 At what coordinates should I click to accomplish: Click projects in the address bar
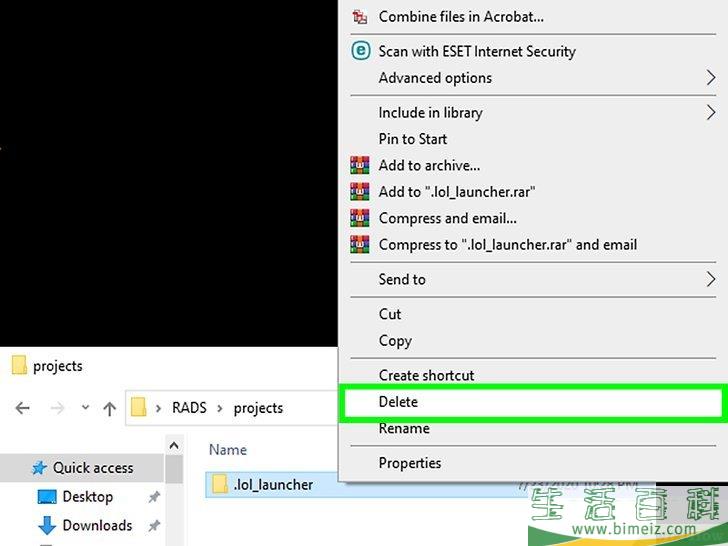(258, 408)
